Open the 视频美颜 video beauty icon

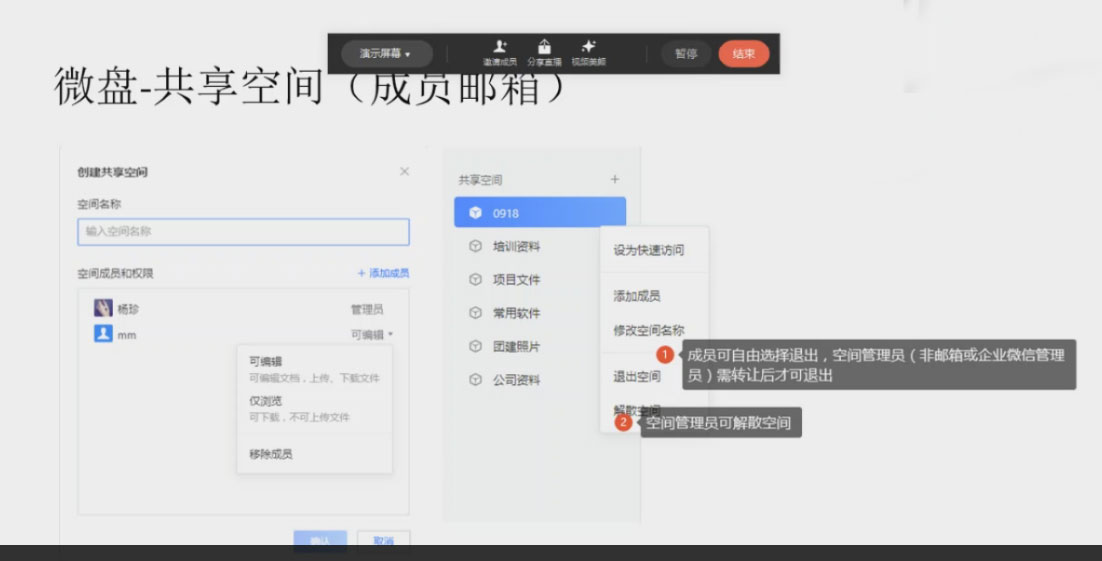point(588,48)
